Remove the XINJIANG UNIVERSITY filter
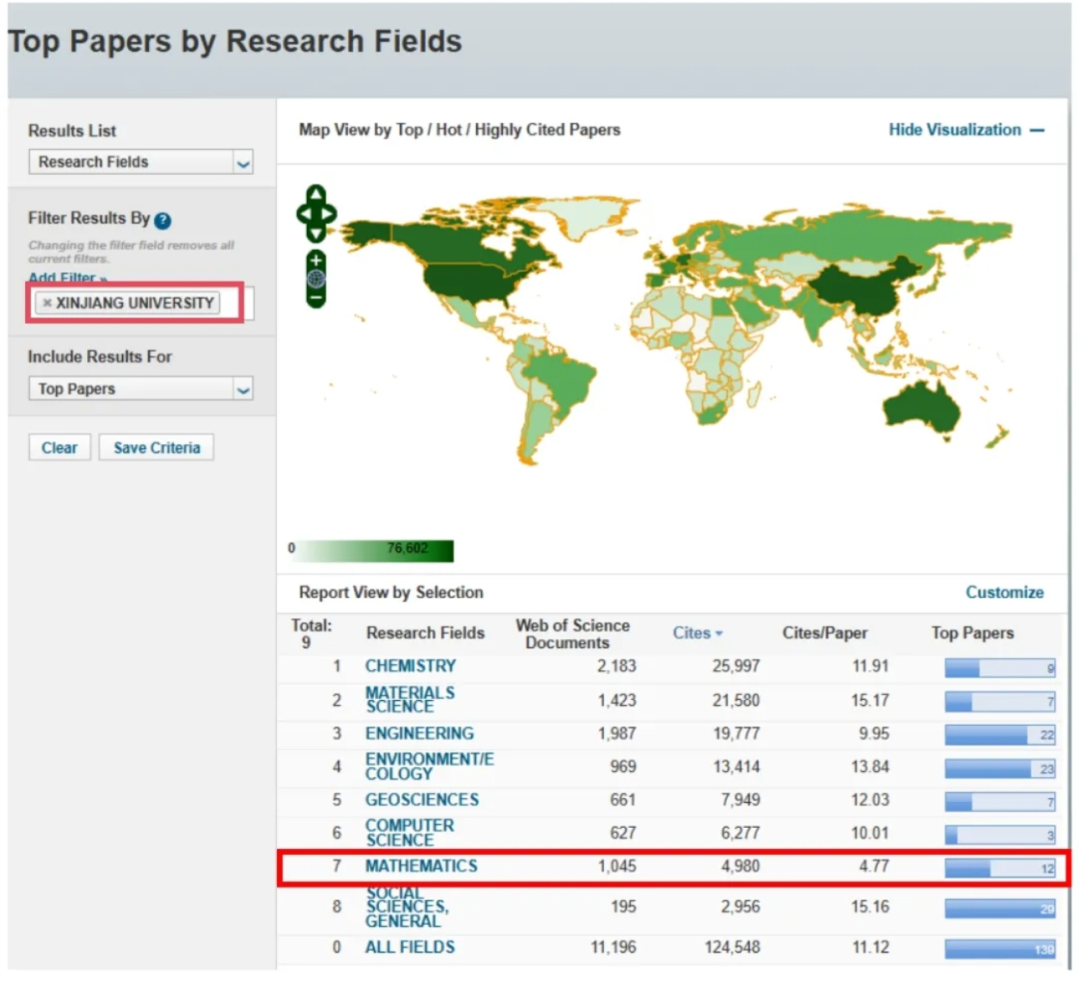The height and width of the screenshot is (981, 1080). pos(47,303)
